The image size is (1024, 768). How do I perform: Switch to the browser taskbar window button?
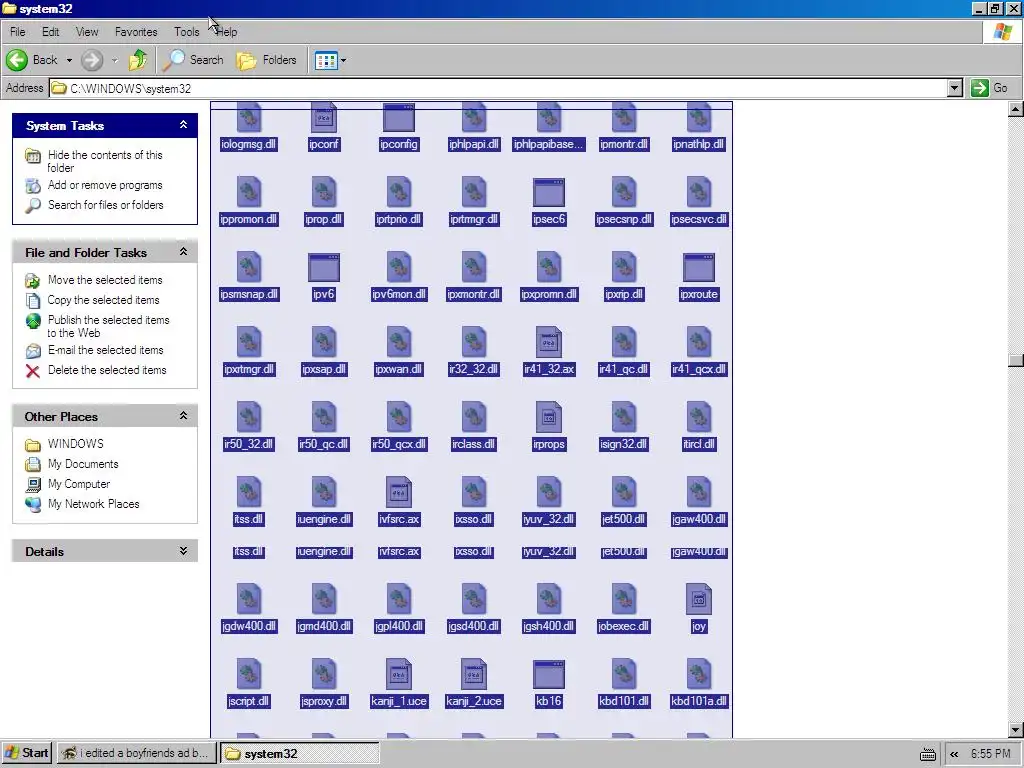(x=135, y=754)
